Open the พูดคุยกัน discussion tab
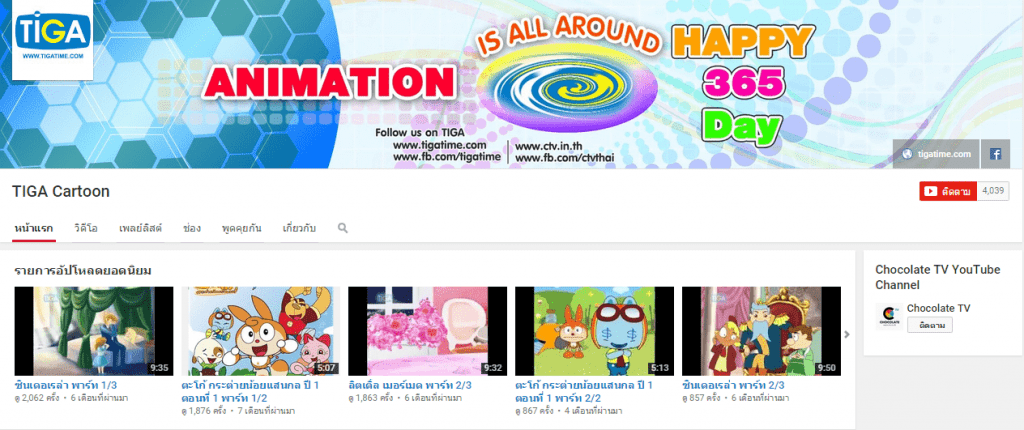The height and width of the screenshot is (430, 1024). click(242, 228)
